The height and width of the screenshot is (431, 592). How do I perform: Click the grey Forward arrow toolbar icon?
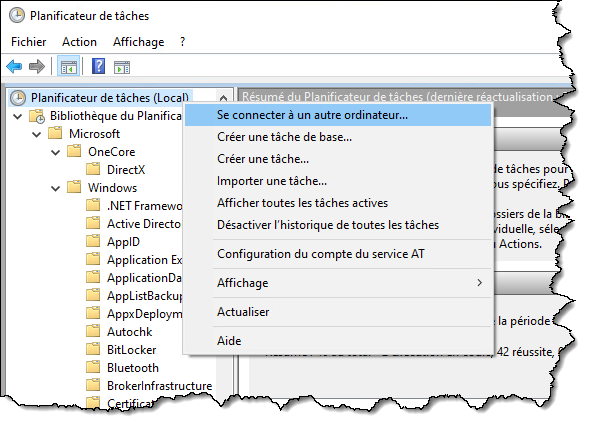coord(37,67)
